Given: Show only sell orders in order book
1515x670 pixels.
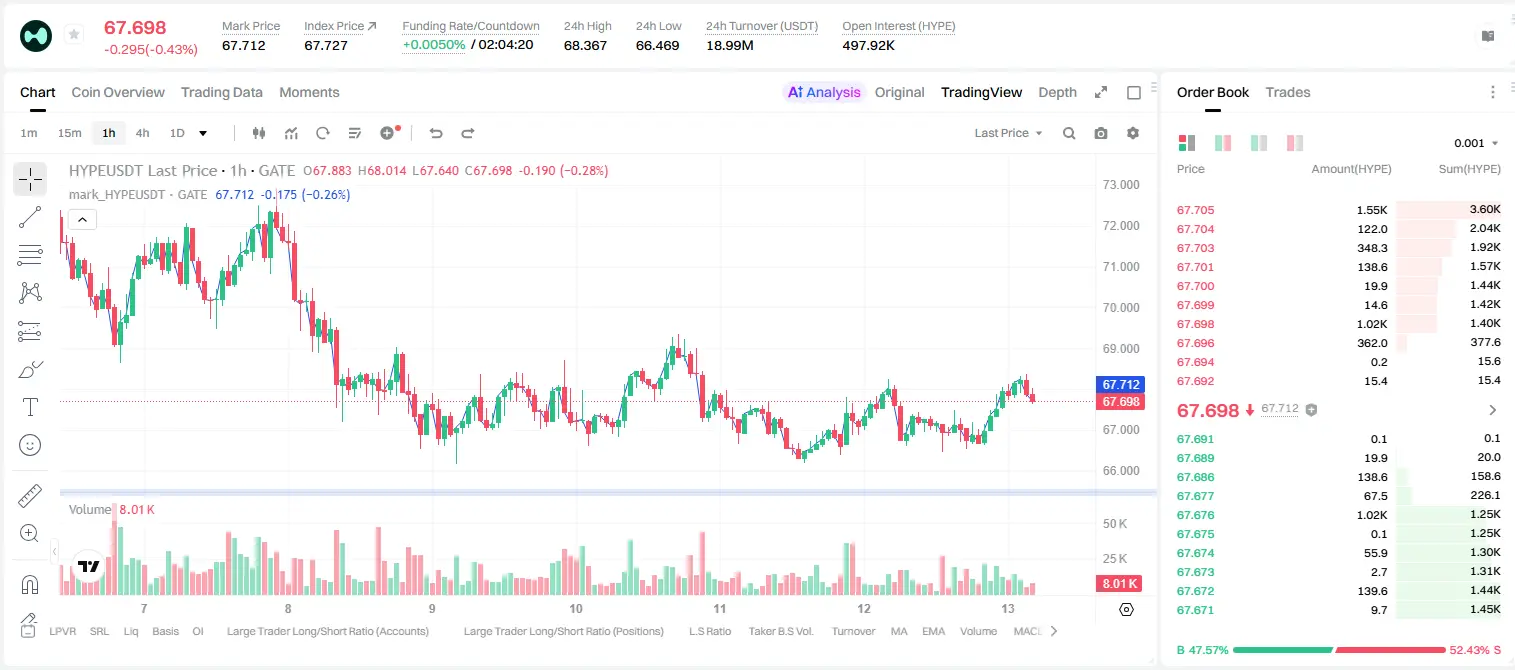Looking at the screenshot, I should coord(1295,143).
